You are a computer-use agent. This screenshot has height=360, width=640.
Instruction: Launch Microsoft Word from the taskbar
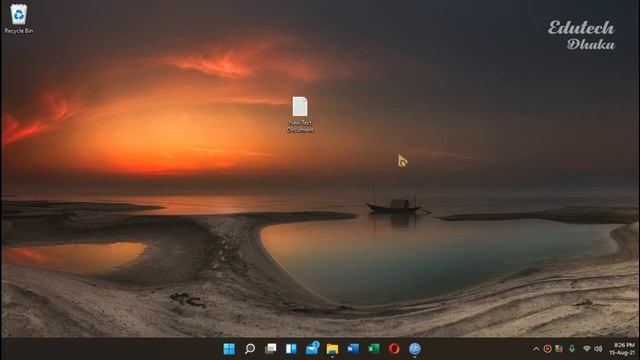353,349
